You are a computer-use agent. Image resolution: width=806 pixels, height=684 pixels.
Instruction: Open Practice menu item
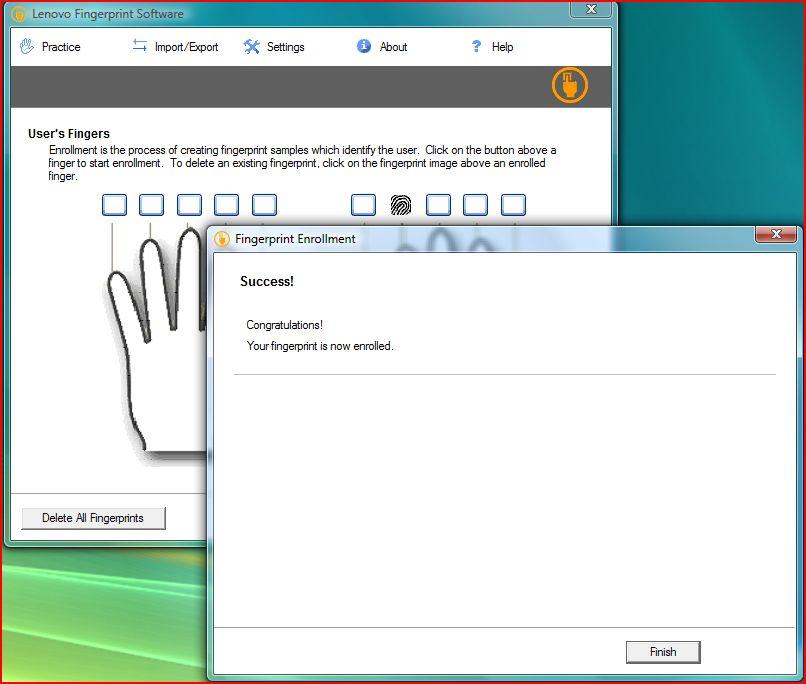[x=50, y=47]
